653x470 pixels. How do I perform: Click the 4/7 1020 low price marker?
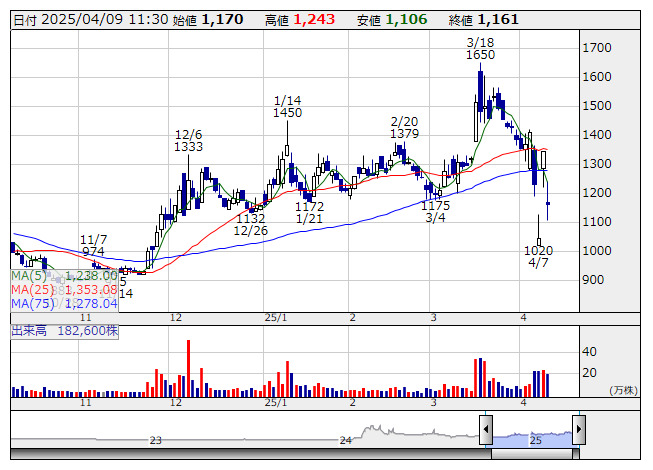click(538, 256)
